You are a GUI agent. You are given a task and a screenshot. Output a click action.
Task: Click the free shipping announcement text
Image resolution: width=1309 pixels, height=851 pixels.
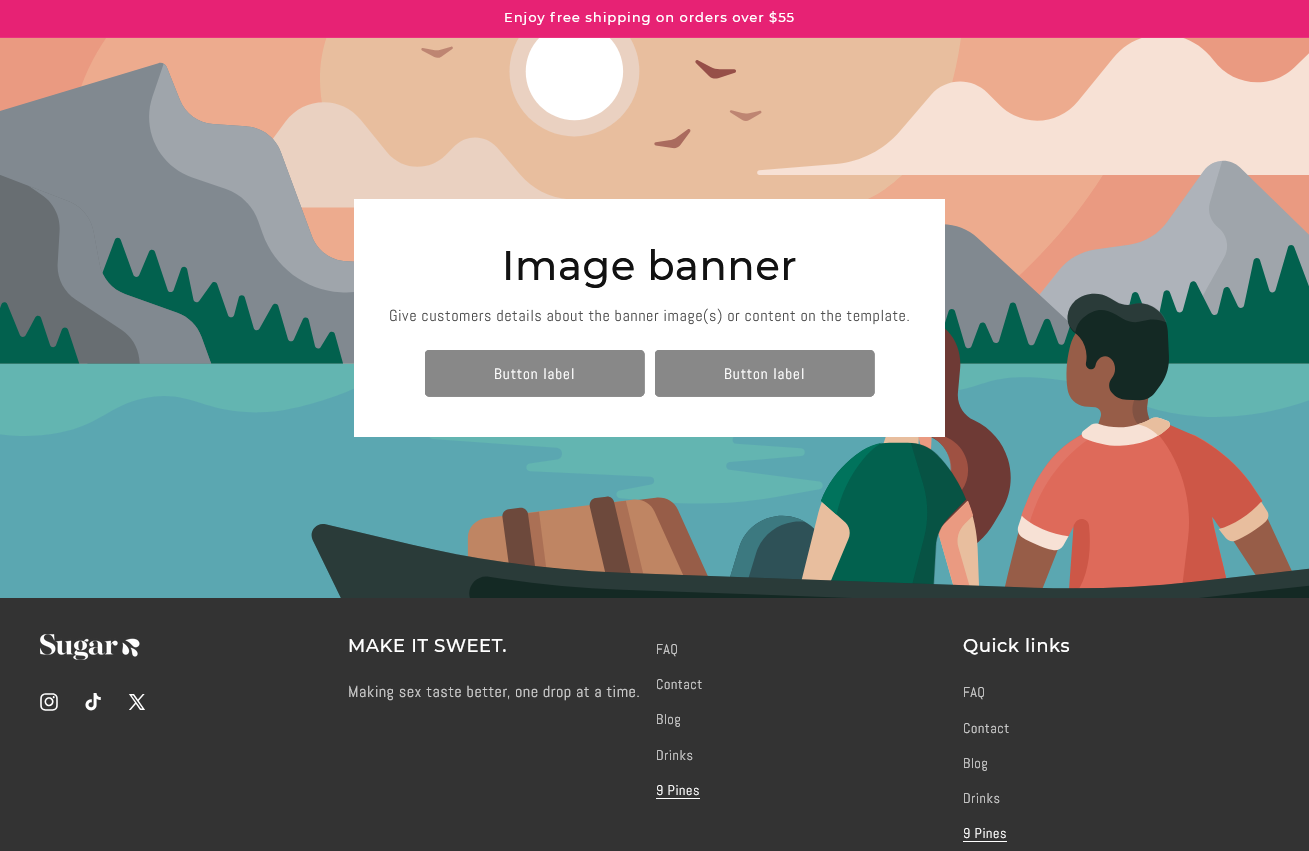[649, 18]
